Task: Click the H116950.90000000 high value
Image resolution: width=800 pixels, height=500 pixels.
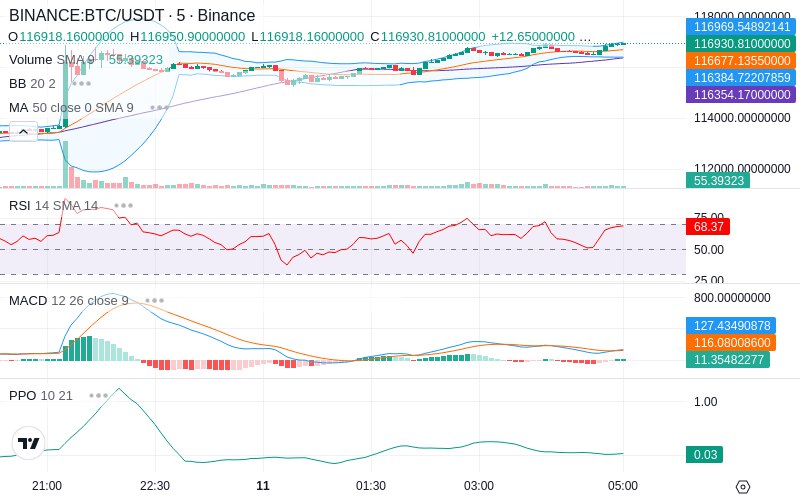Action: coord(187,37)
